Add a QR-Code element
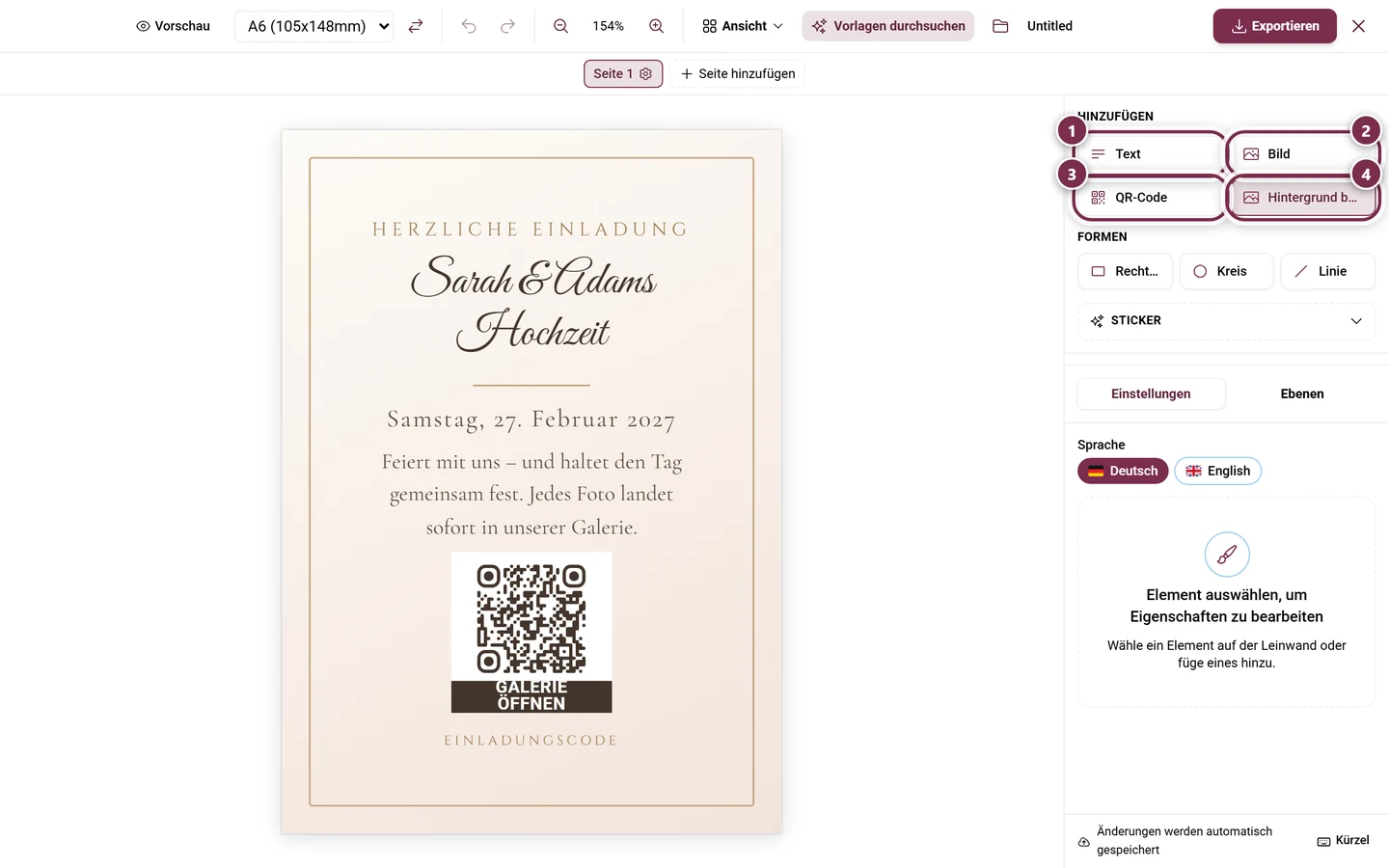 point(1150,198)
